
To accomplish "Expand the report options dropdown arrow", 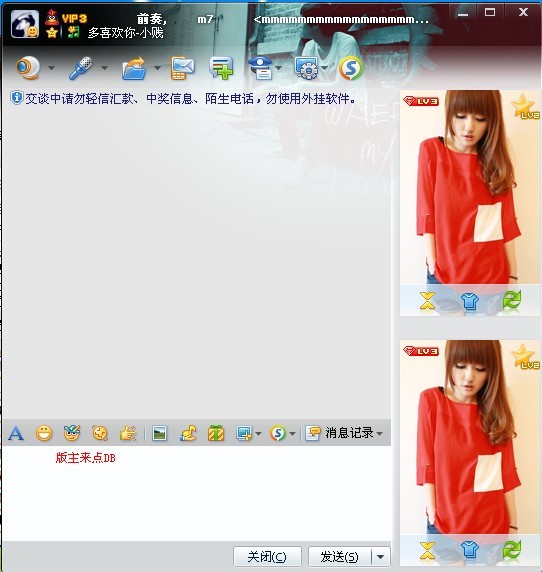I will pos(279,68).
